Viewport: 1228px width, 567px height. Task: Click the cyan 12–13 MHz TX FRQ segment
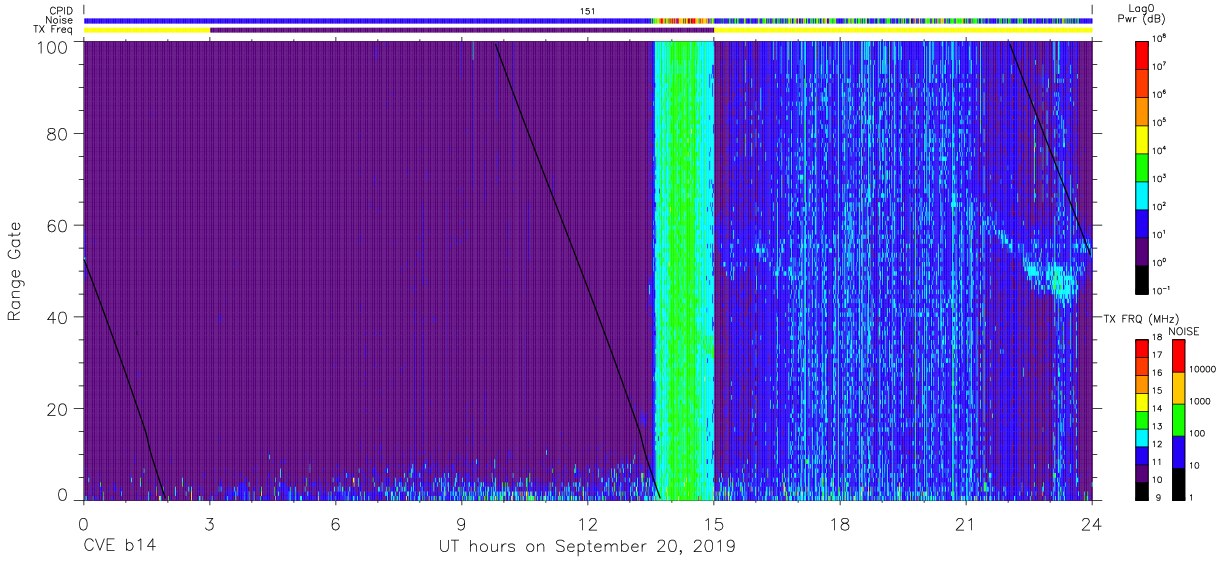point(1143,437)
